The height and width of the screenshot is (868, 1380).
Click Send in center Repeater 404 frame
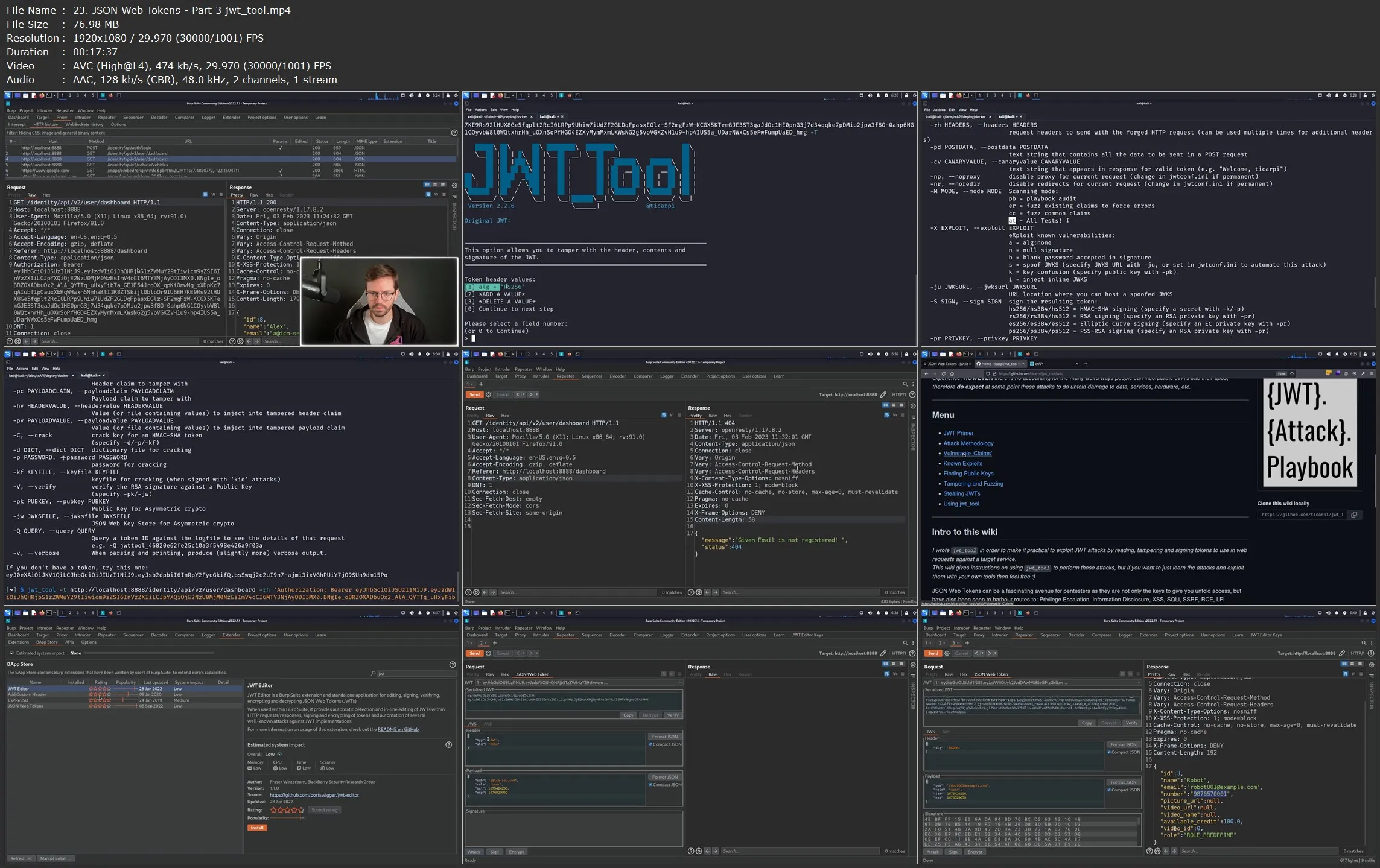(474, 394)
